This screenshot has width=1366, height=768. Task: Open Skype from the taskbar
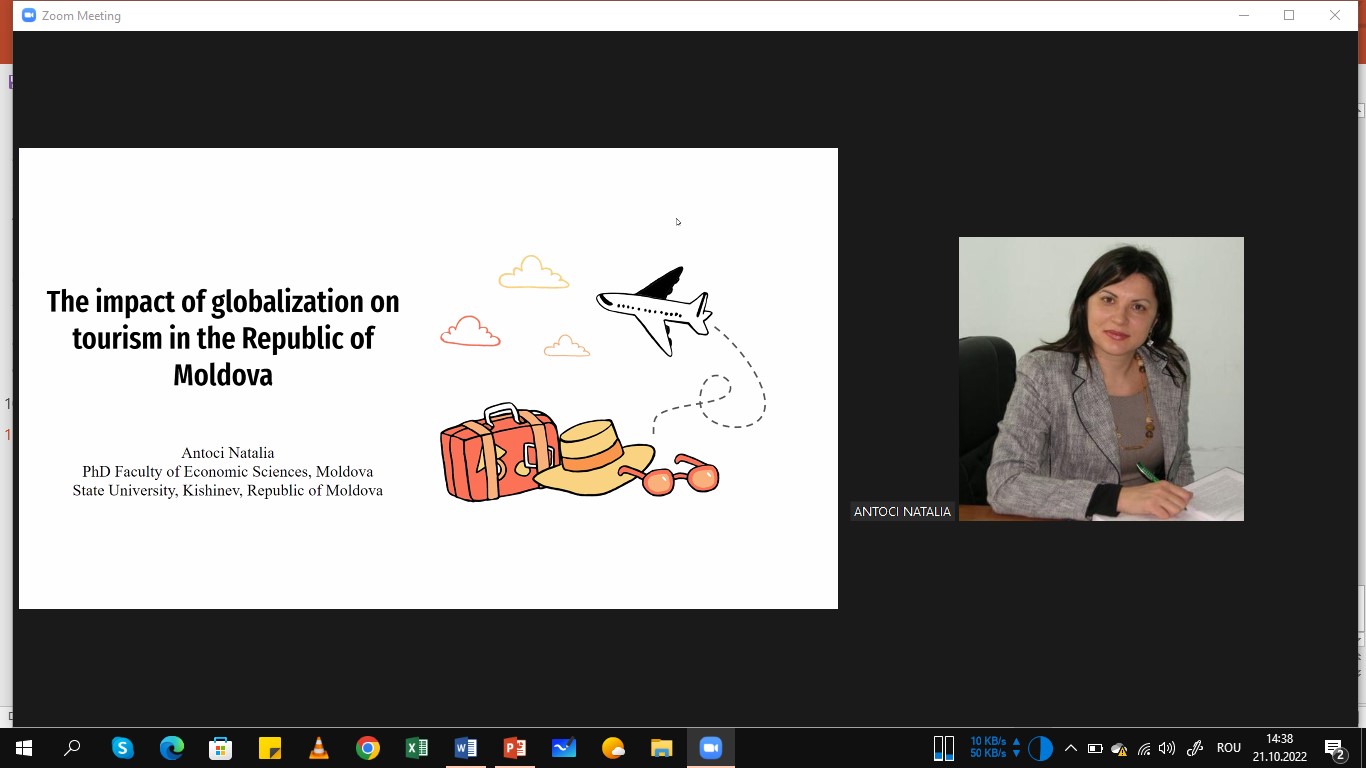(x=123, y=748)
